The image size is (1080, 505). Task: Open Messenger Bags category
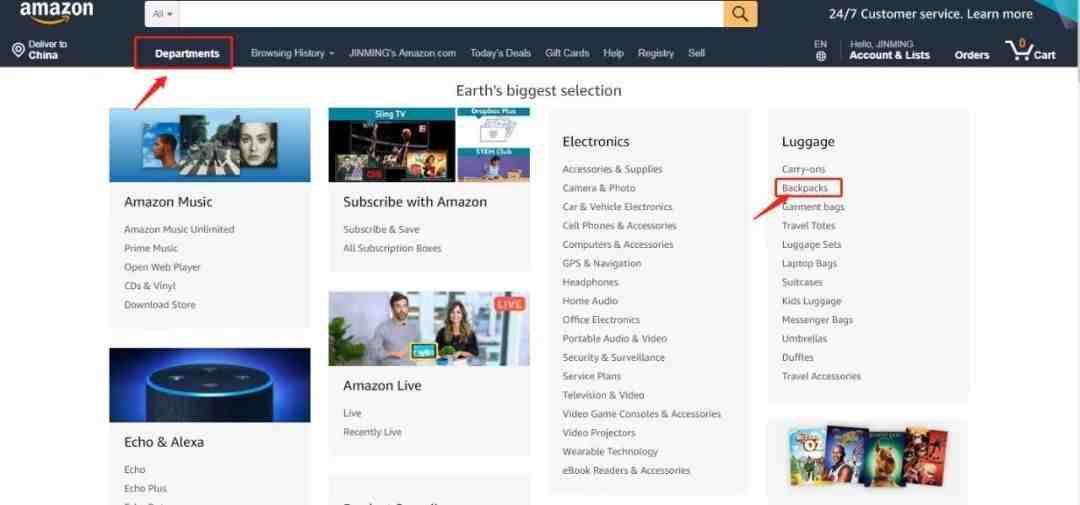(x=817, y=320)
